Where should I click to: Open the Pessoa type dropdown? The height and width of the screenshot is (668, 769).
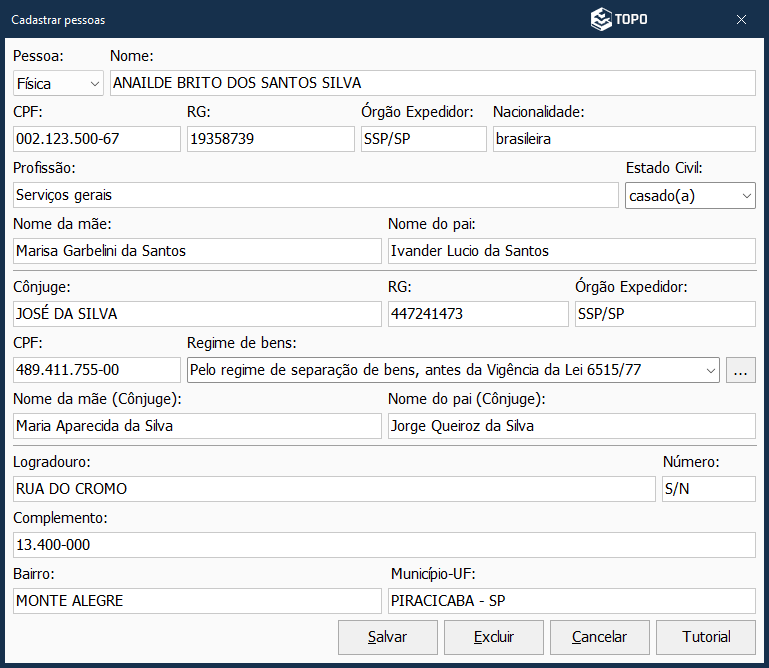[x=59, y=83]
